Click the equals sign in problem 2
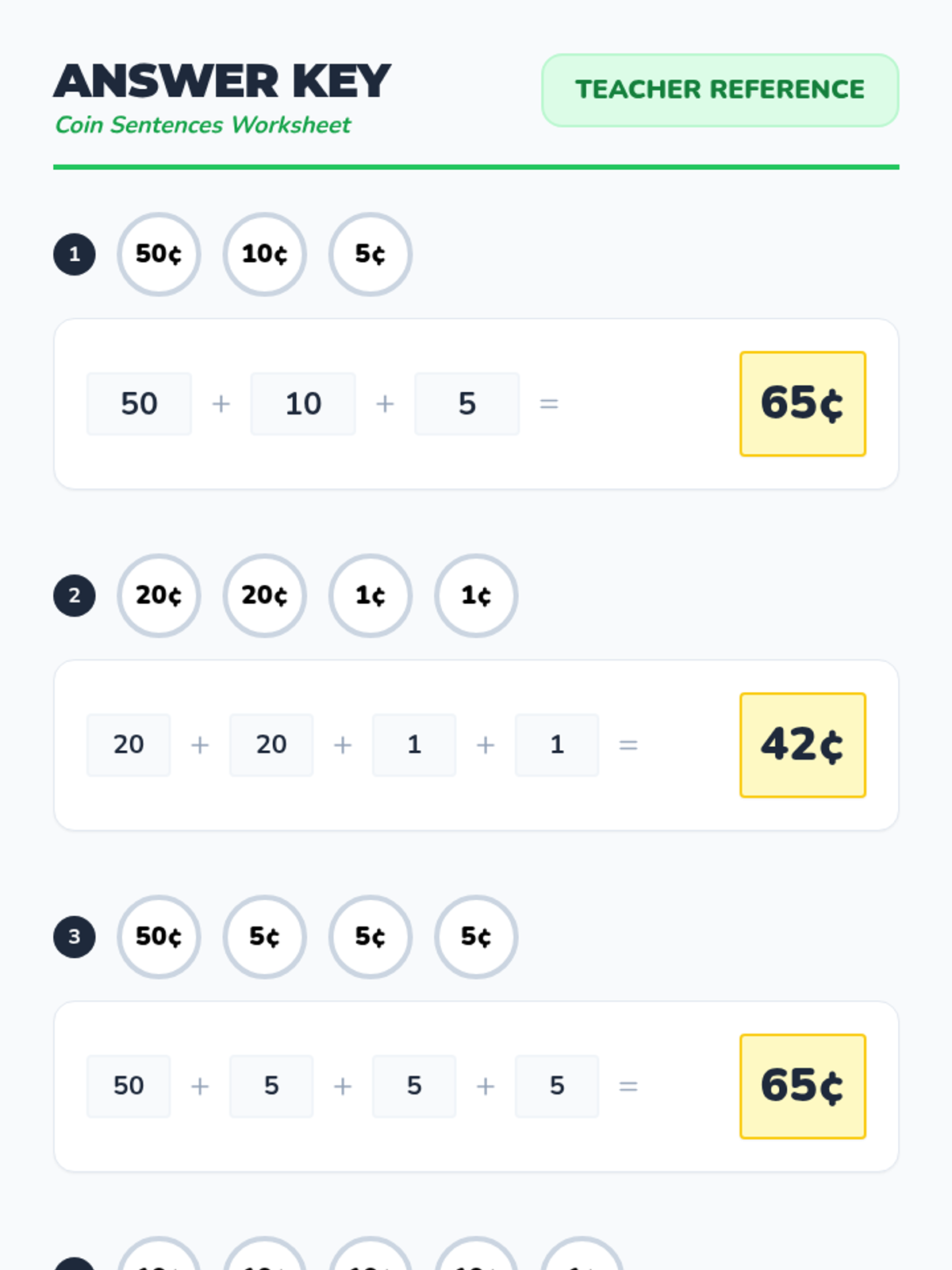Viewport: 952px width, 1270px height. tap(628, 745)
